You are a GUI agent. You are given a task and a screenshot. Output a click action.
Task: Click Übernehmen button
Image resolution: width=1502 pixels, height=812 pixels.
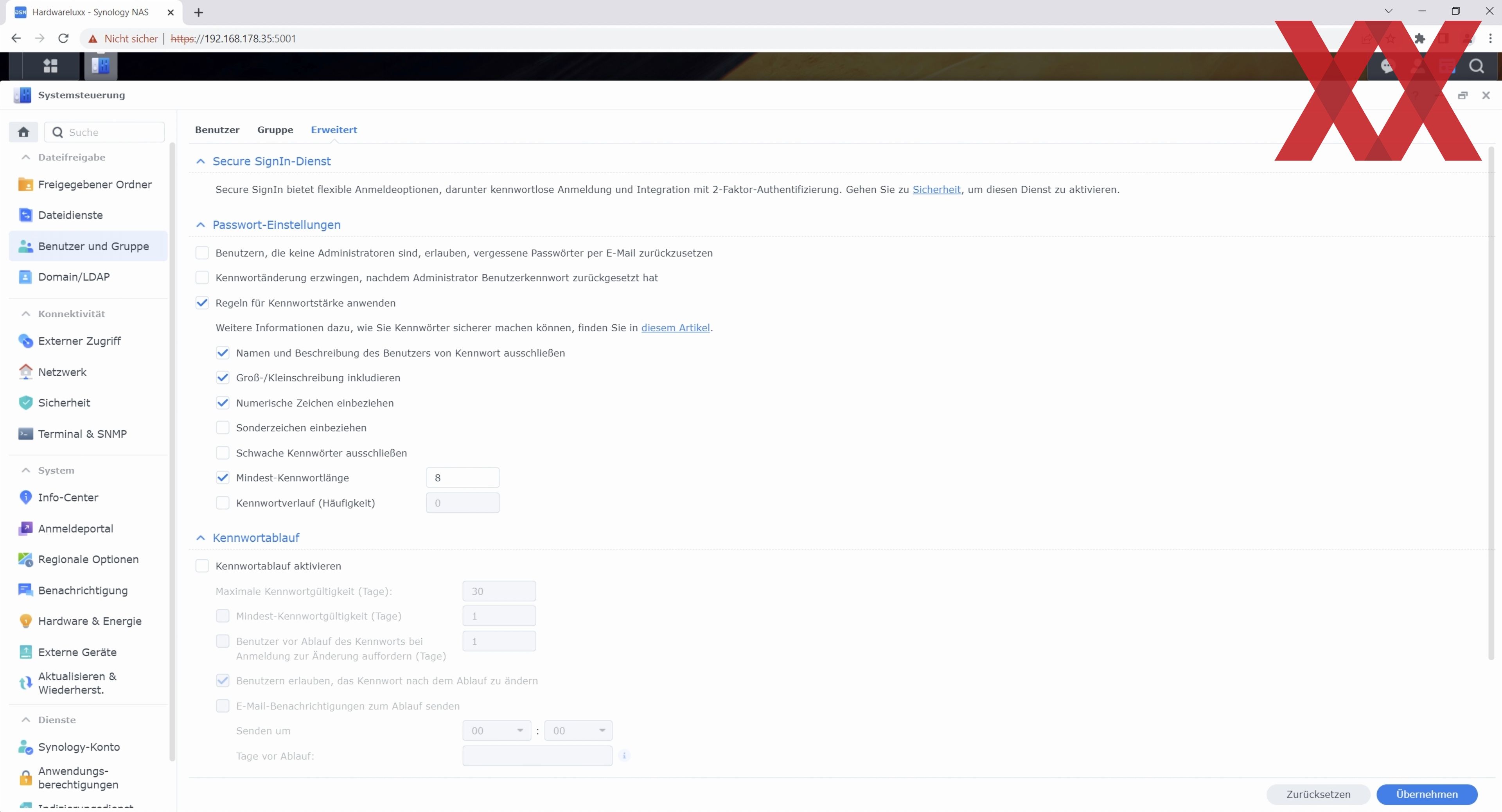pyautogui.click(x=1427, y=794)
